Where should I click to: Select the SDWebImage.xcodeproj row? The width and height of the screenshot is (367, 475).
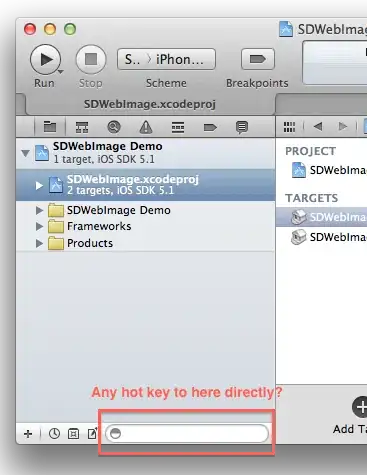(x=146, y=185)
